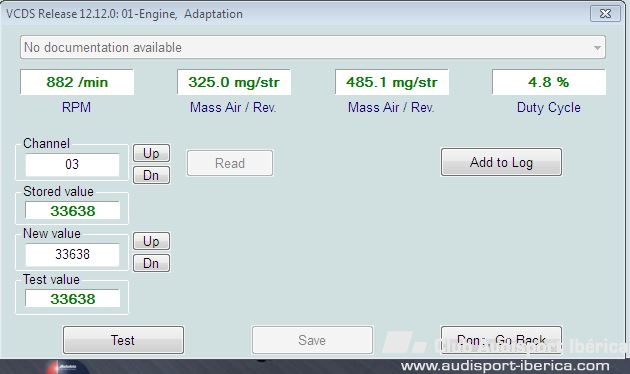Increase channel number with Up button
Image resolution: width=630 pixels, height=374 pixels.
[151, 153]
